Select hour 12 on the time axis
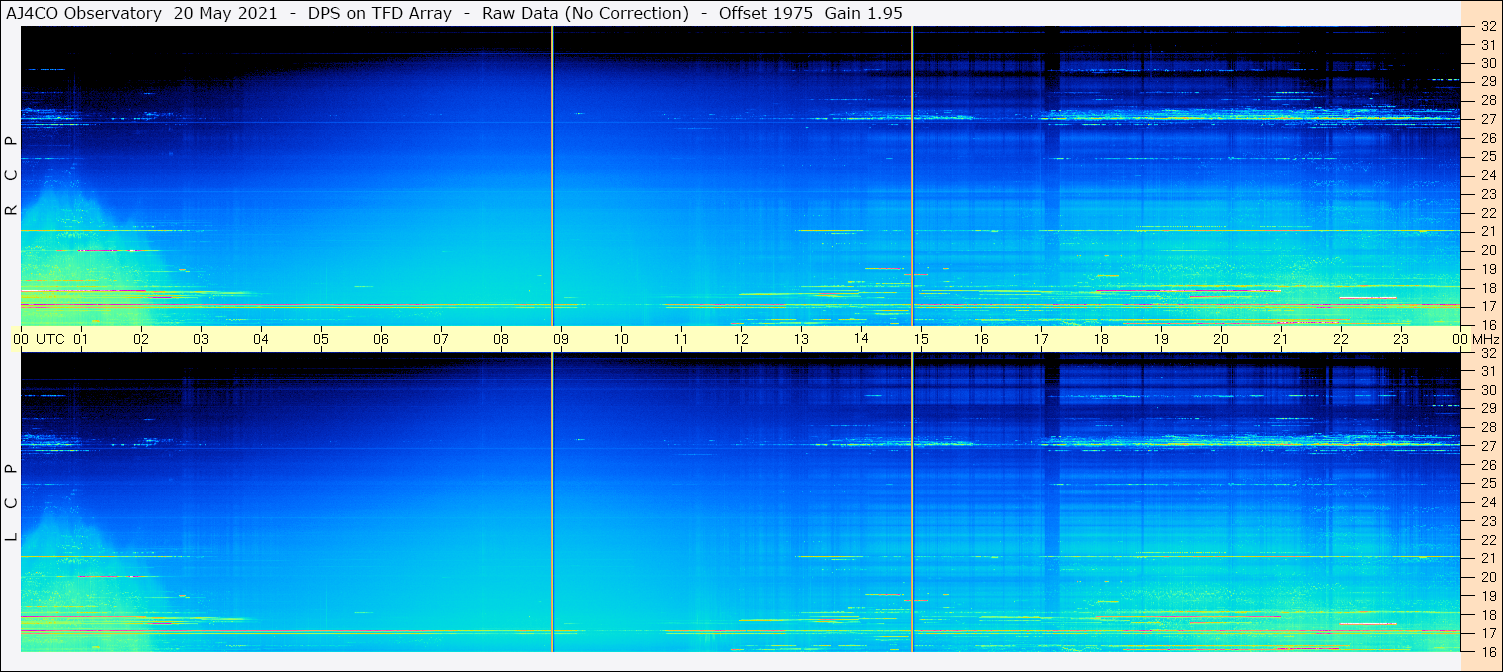 741,339
